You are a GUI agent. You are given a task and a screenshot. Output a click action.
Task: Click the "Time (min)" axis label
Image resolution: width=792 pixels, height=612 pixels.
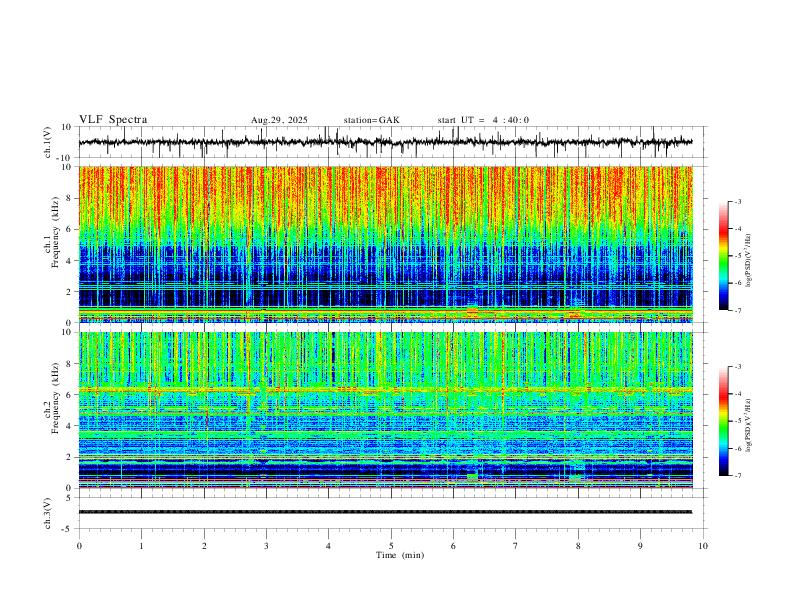click(x=400, y=555)
